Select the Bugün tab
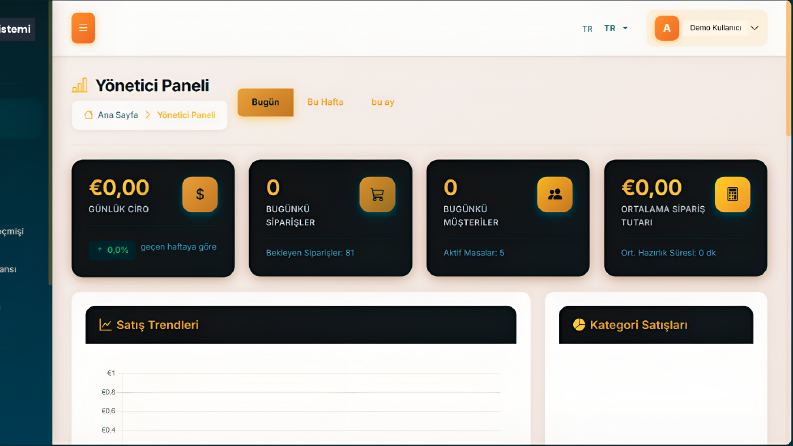This screenshot has height=446, width=793. 266,102
